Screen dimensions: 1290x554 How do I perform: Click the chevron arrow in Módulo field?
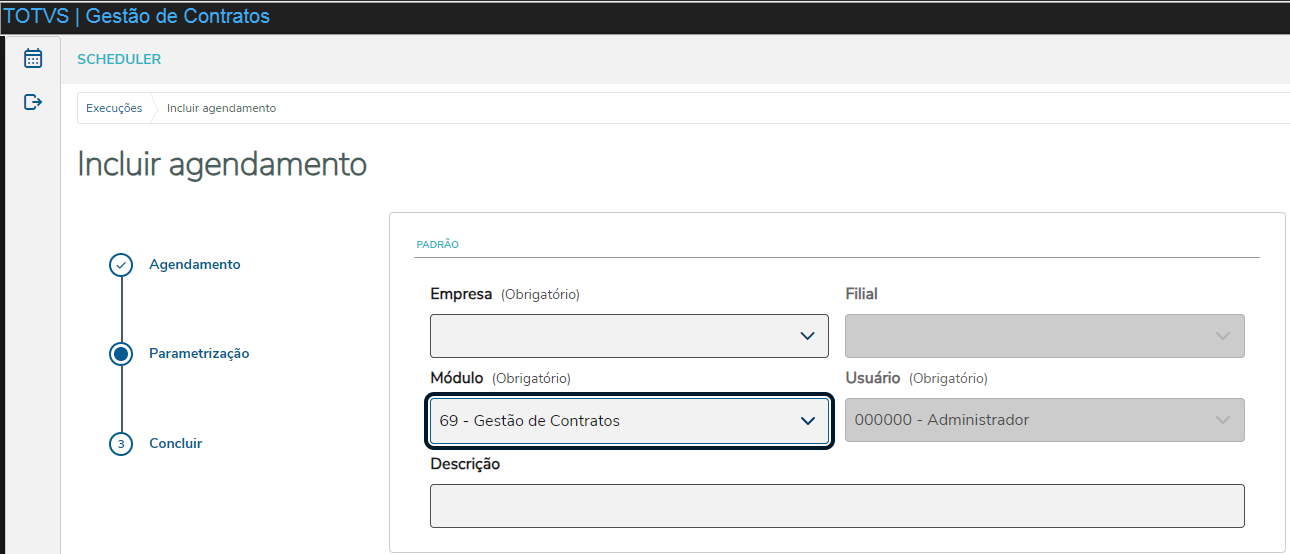[x=808, y=421]
